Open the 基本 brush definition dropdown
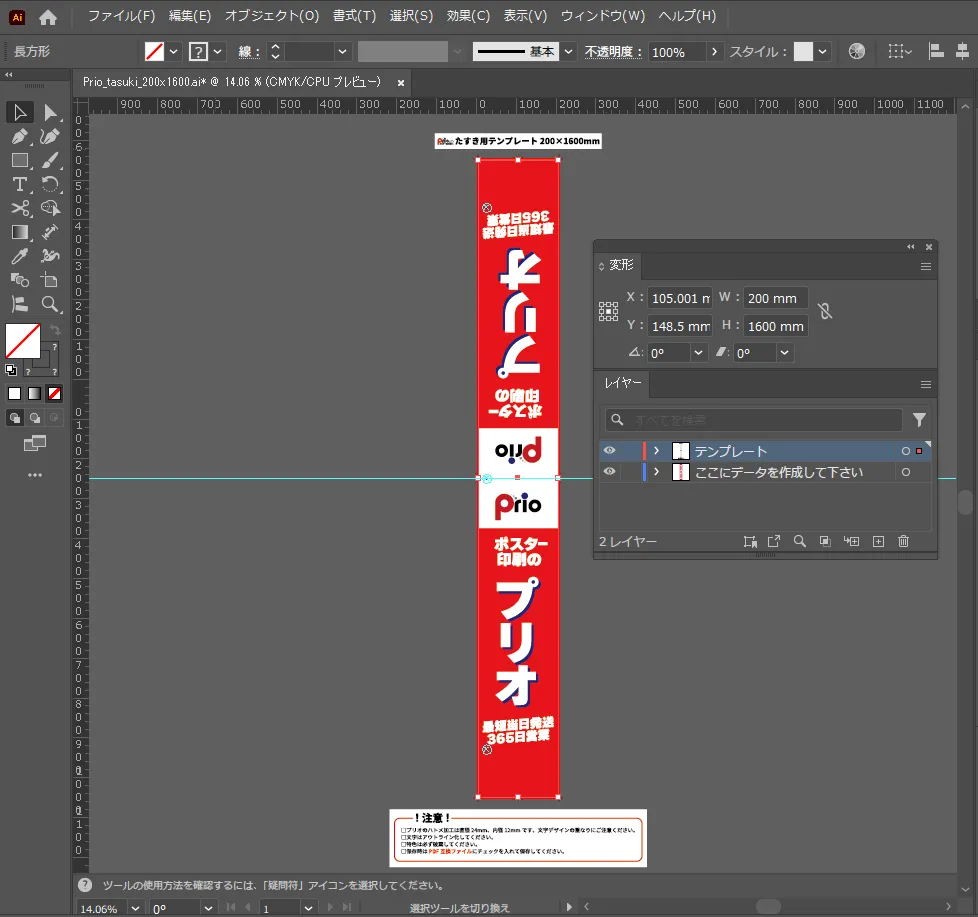This screenshot has height=917, width=978. click(568, 52)
